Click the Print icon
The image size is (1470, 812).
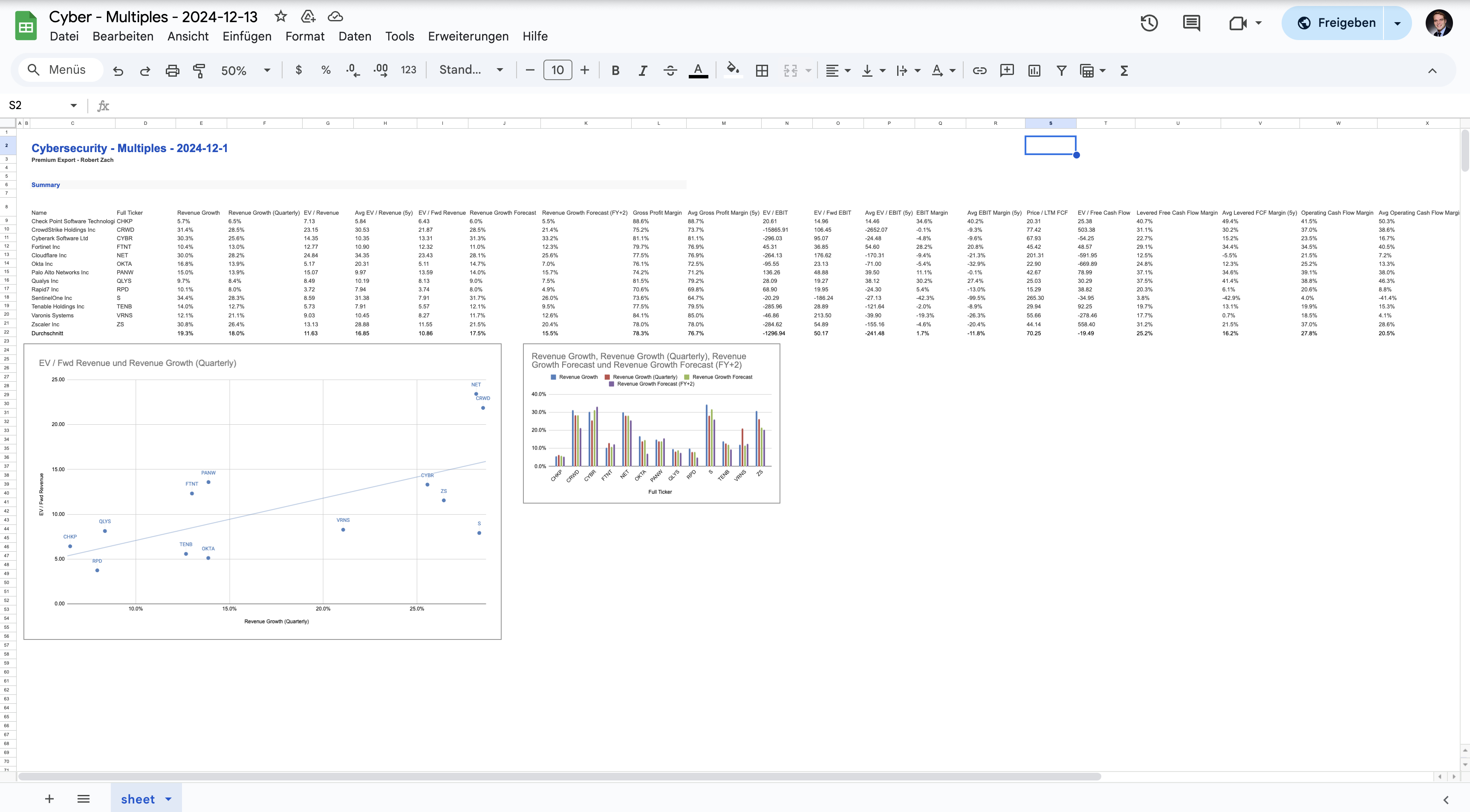tap(172, 71)
